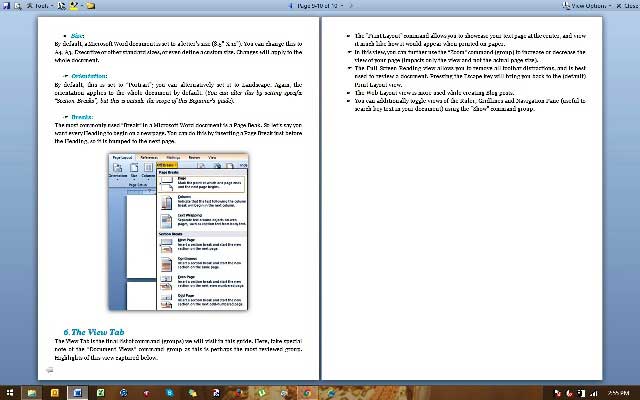Open Skype from the taskbar
The width and height of the screenshot is (640, 400).
click(x=170, y=393)
